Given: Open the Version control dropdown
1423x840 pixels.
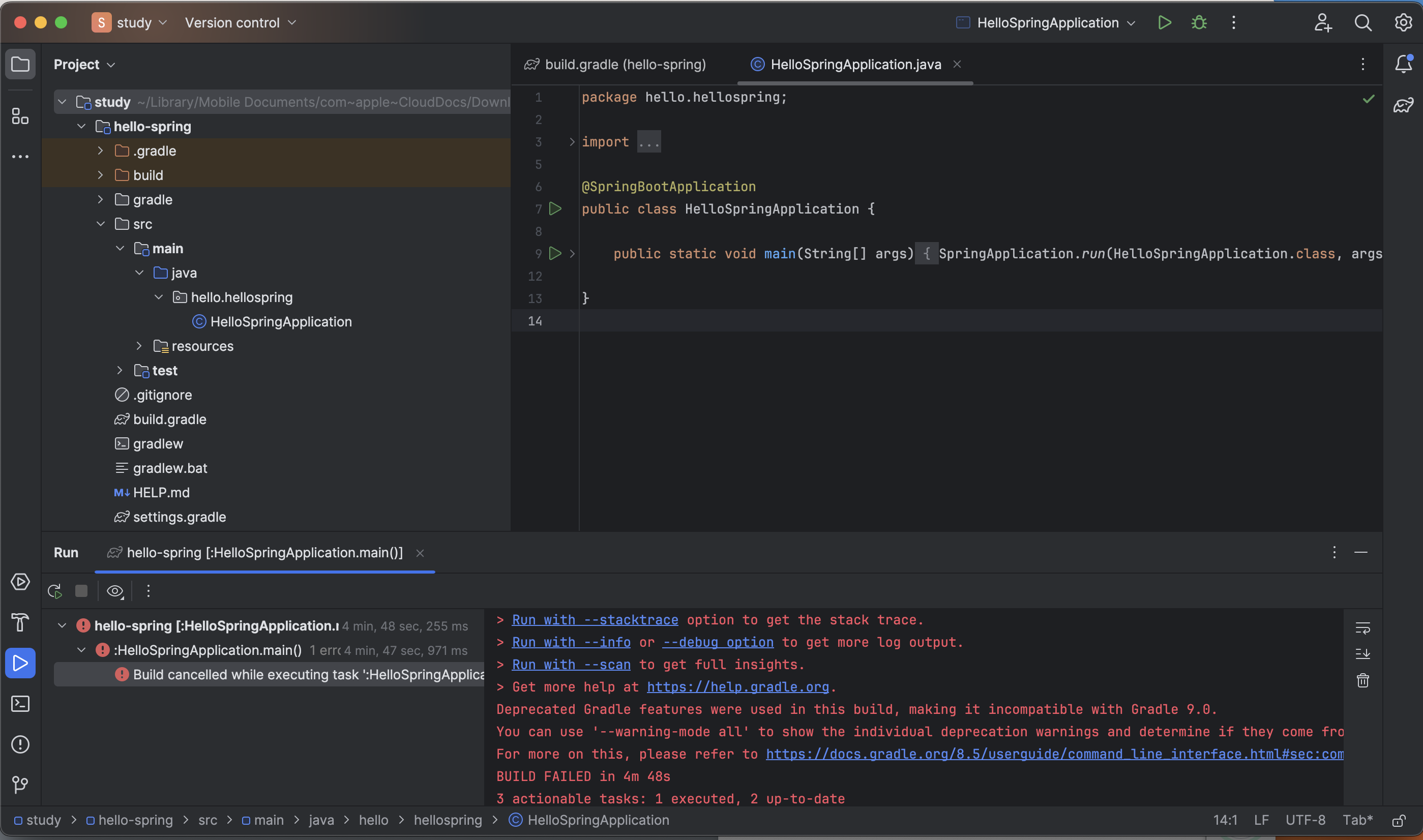Looking at the screenshot, I should (241, 23).
